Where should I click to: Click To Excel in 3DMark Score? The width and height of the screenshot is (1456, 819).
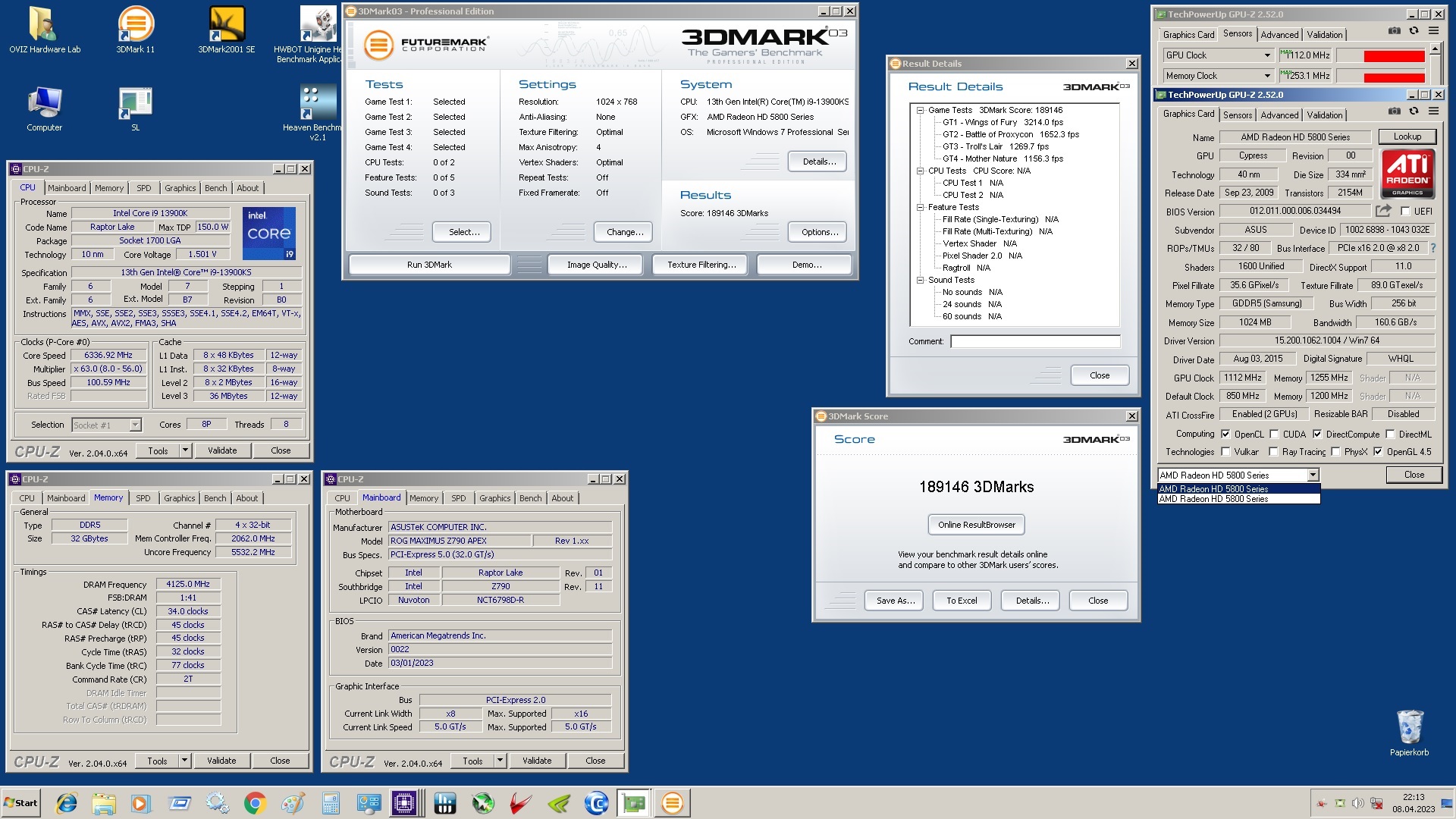coord(962,601)
